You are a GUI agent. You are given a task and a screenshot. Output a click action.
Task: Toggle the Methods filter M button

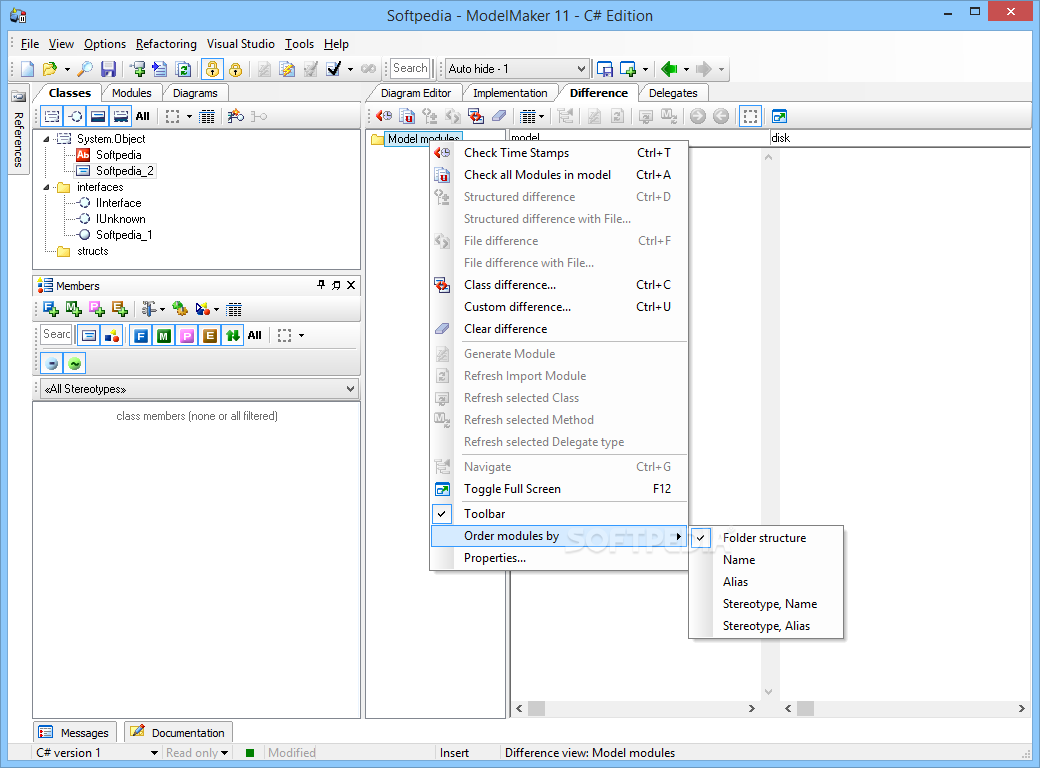pyautogui.click(x=164, y=336)
